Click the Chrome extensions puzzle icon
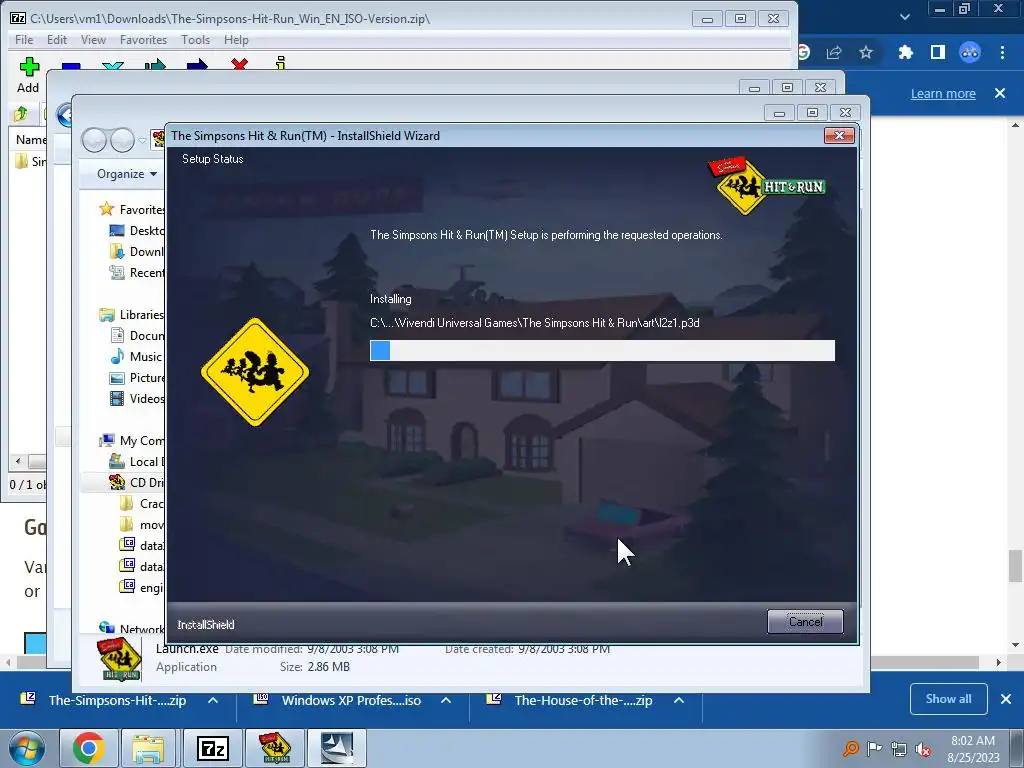 click(905, 52)
